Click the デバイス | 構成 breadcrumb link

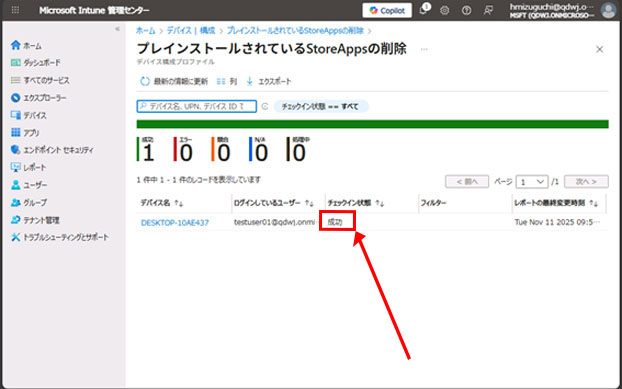click(x=191, y=31)
